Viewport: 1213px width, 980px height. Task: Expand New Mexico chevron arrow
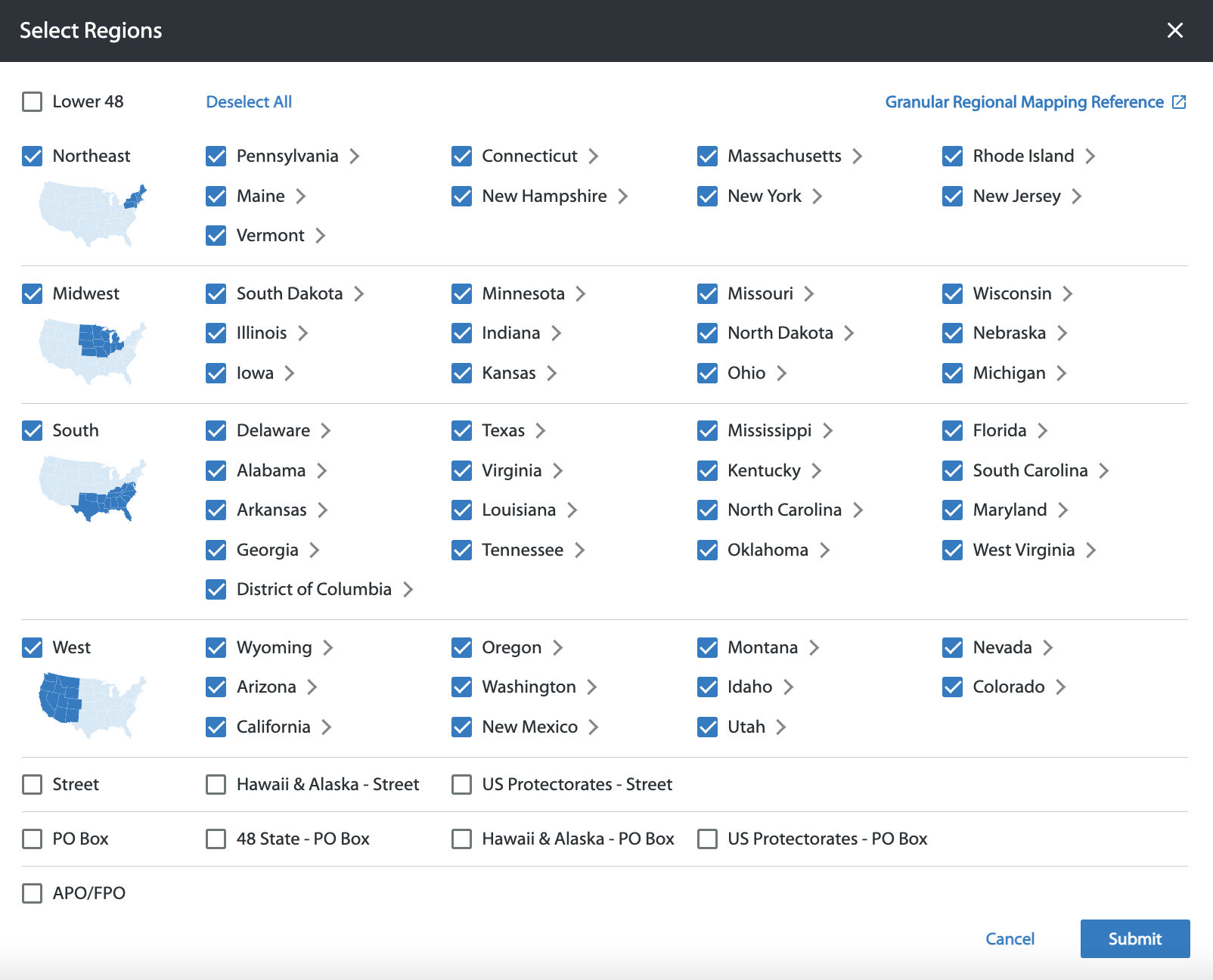(594, 727)
